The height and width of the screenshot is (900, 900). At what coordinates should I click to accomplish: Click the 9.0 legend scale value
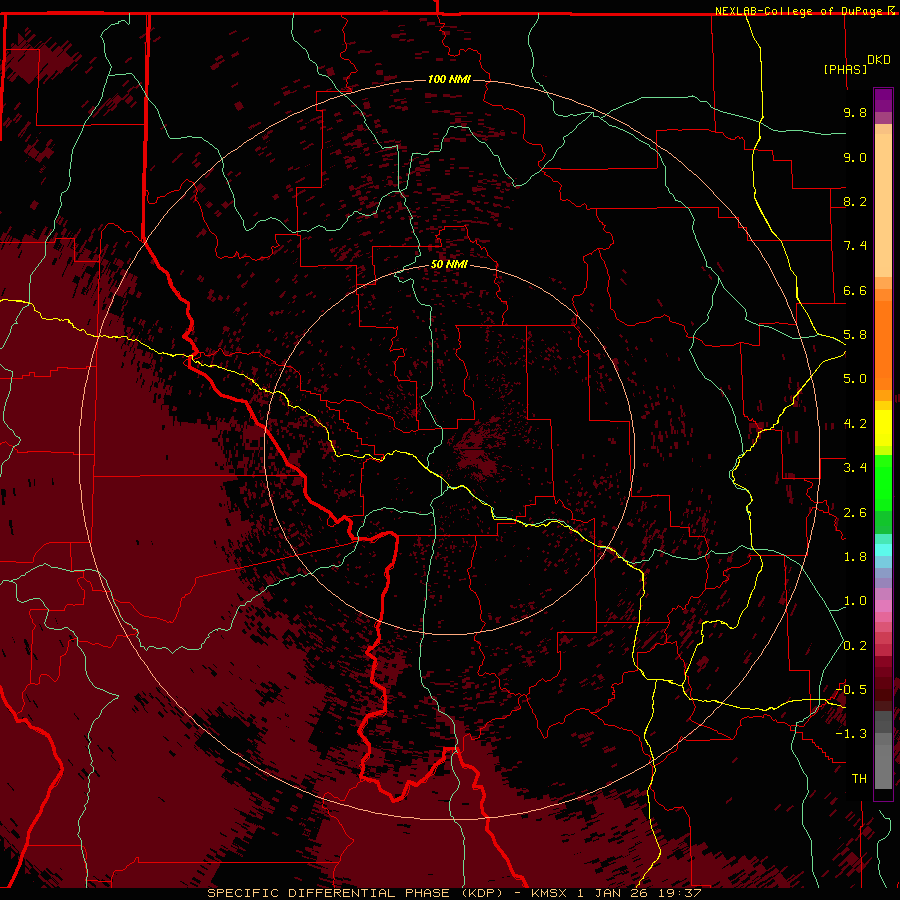tap(855, 157)
